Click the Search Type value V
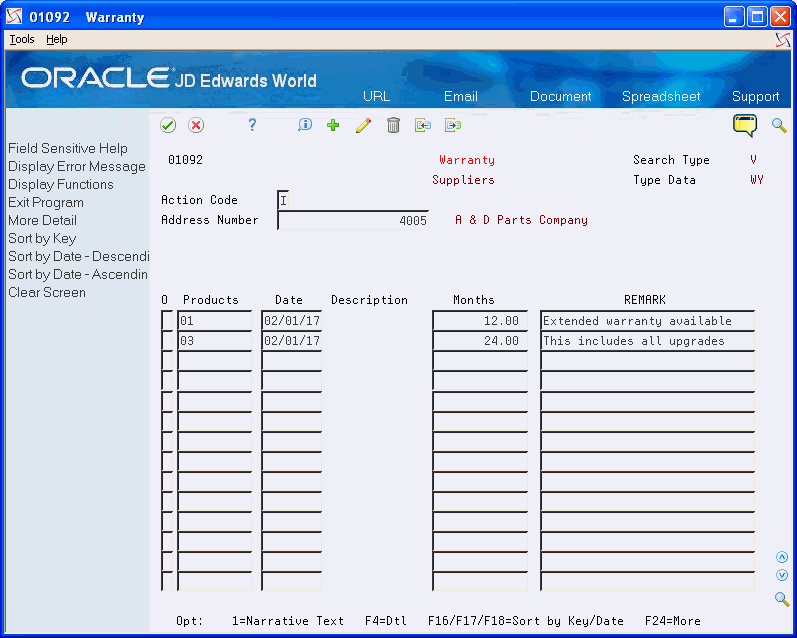797x638 pixels. 753,160
